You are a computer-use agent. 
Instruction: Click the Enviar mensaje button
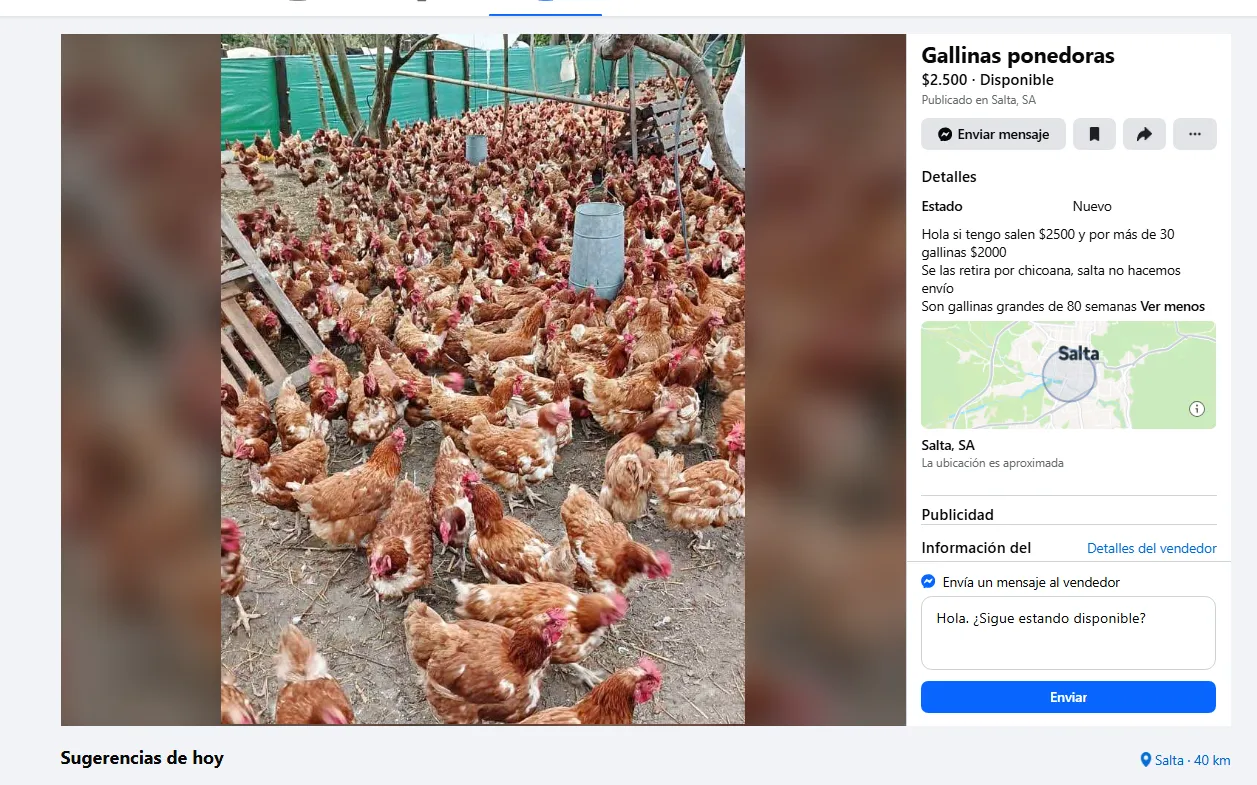click(x=993, y=133)
